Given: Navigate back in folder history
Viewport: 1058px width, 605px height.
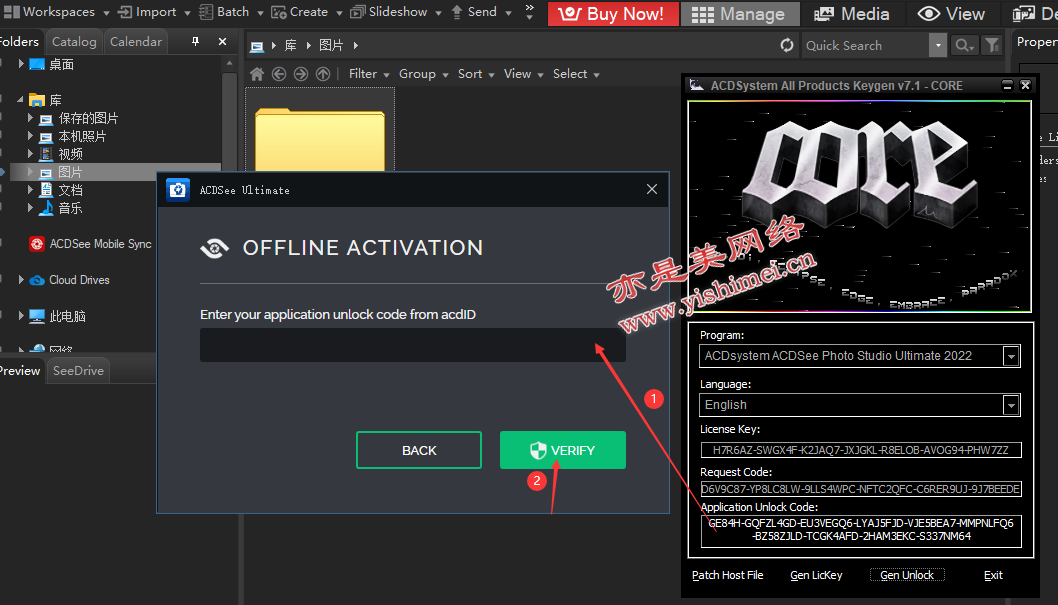Looking at the screenshot, I should coord(279,74).
